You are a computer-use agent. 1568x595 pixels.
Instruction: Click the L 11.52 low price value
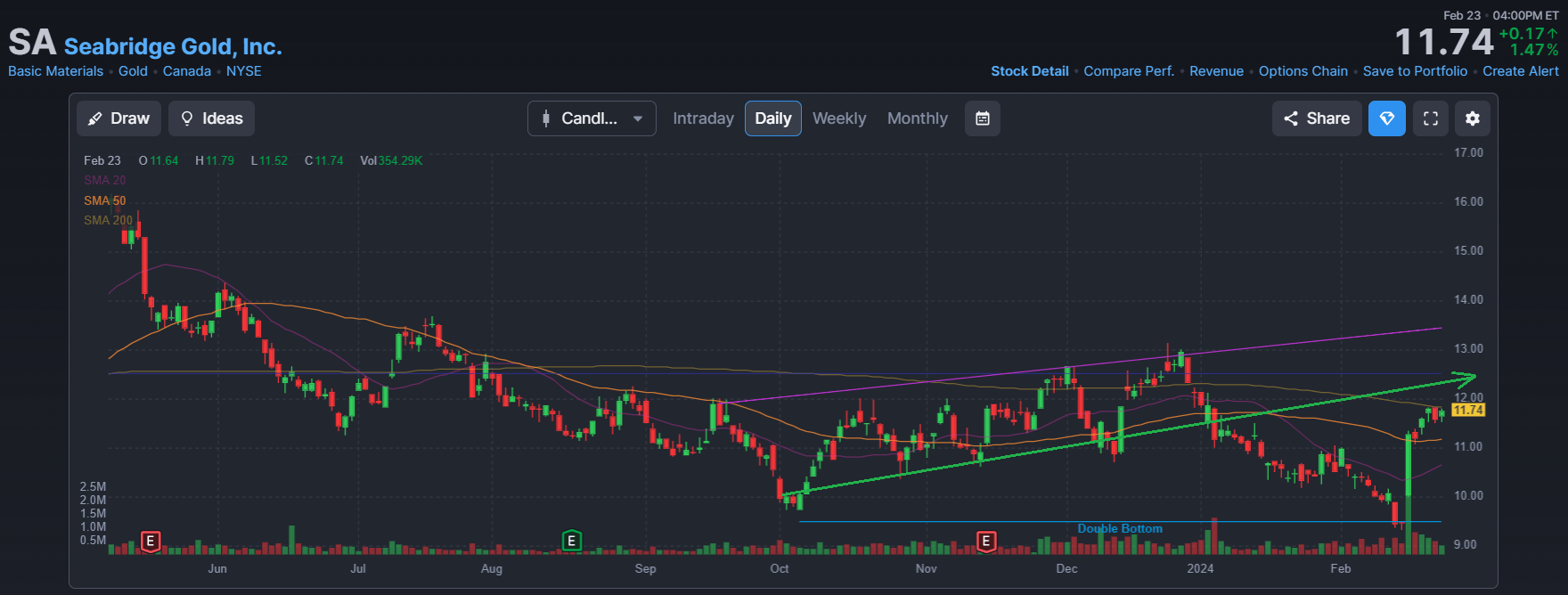269,160
